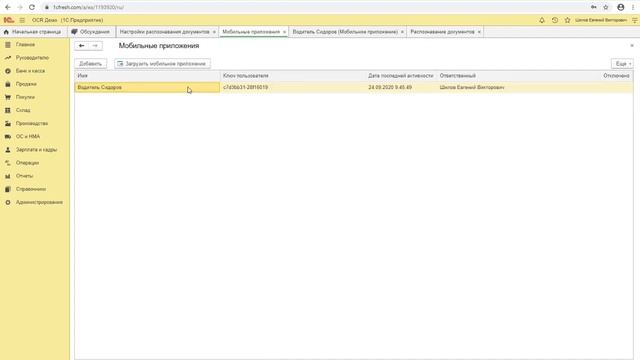Click Загрузить мобильное приложение button
640x360 pixels.
tap(162, 64)
